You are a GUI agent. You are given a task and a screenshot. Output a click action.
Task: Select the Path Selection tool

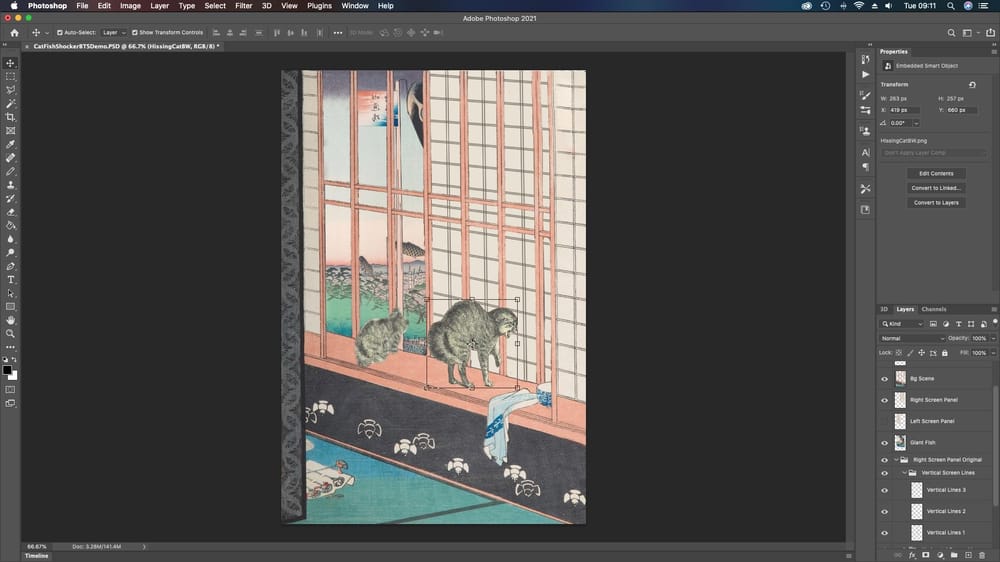10,293
